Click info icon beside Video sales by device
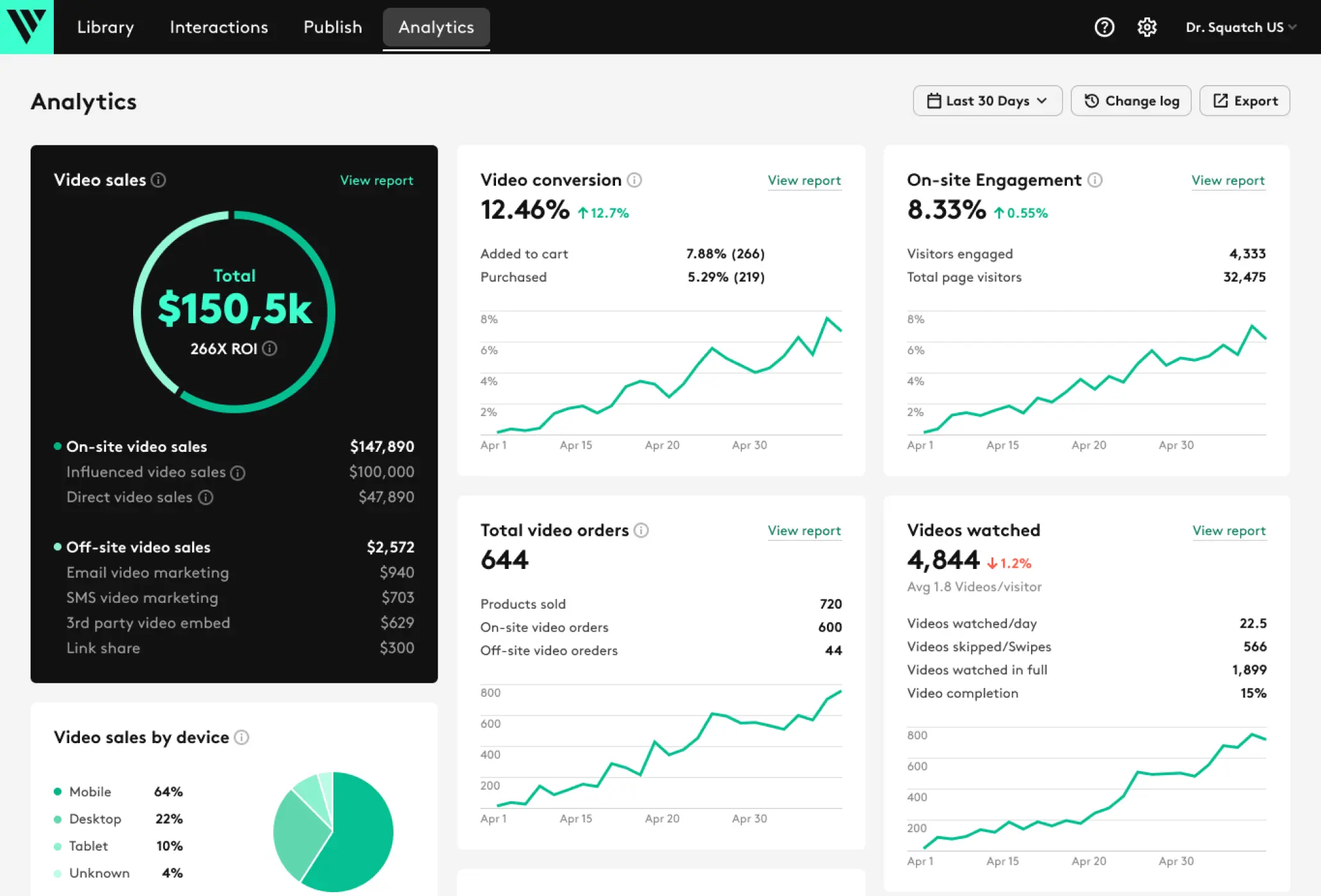1321x896 pixels. (x=241, y=738)
